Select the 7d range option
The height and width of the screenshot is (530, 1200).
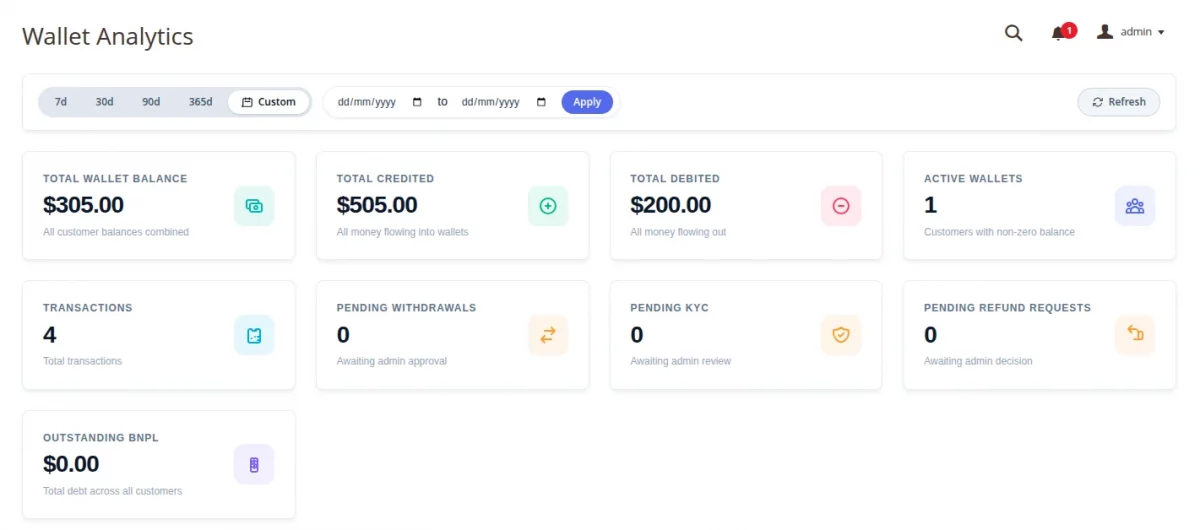pyautogui.click(x=61, y=102)
